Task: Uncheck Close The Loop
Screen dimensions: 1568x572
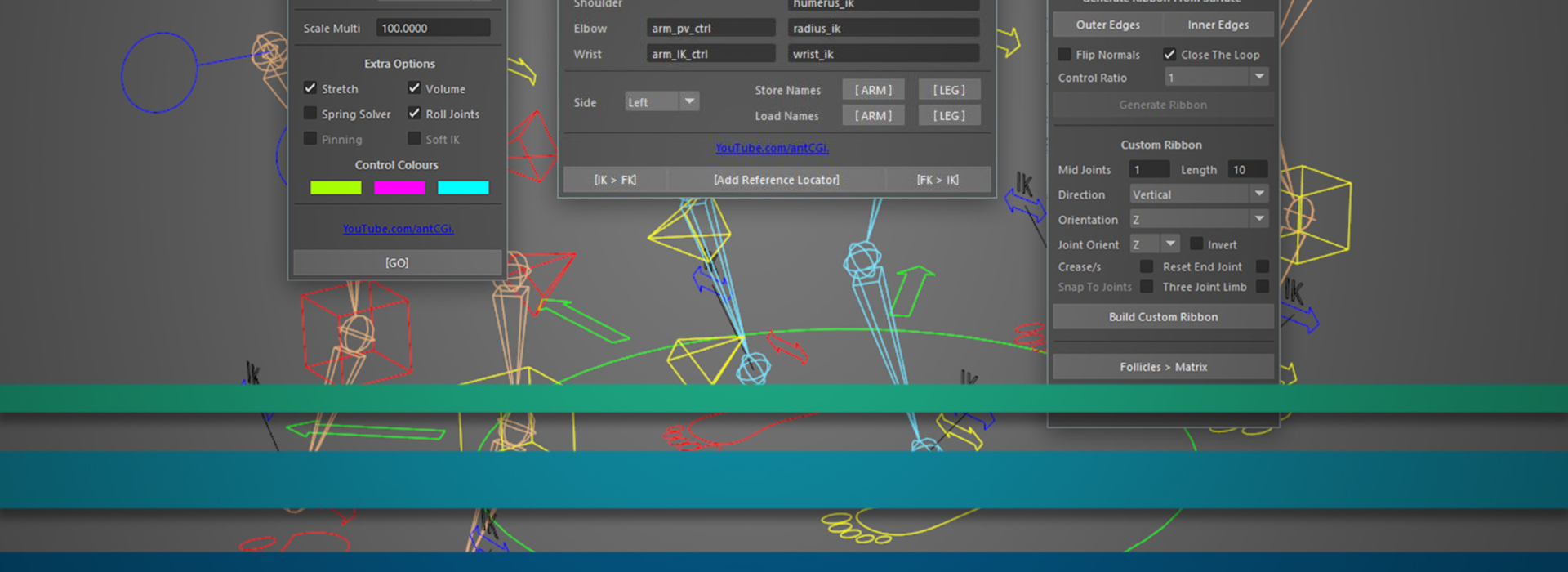Action: [x=1169, y=55]
